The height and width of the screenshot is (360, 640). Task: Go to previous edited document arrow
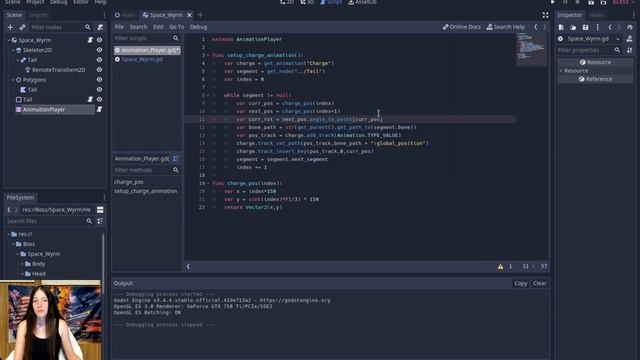[536, 27]
